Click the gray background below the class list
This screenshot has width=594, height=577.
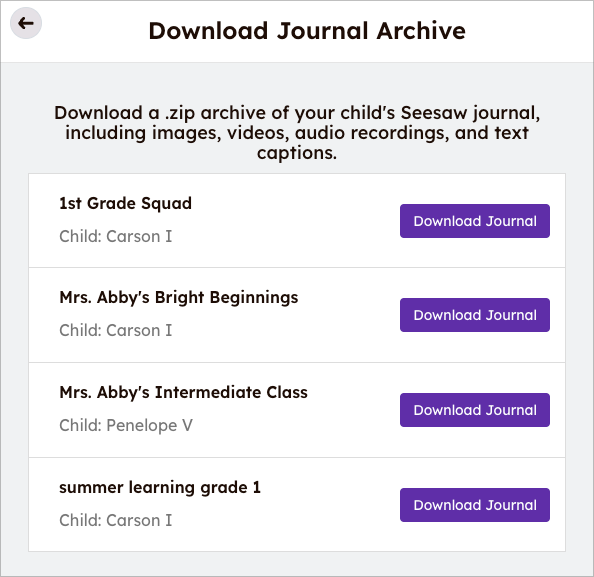[x=297, y=564]
